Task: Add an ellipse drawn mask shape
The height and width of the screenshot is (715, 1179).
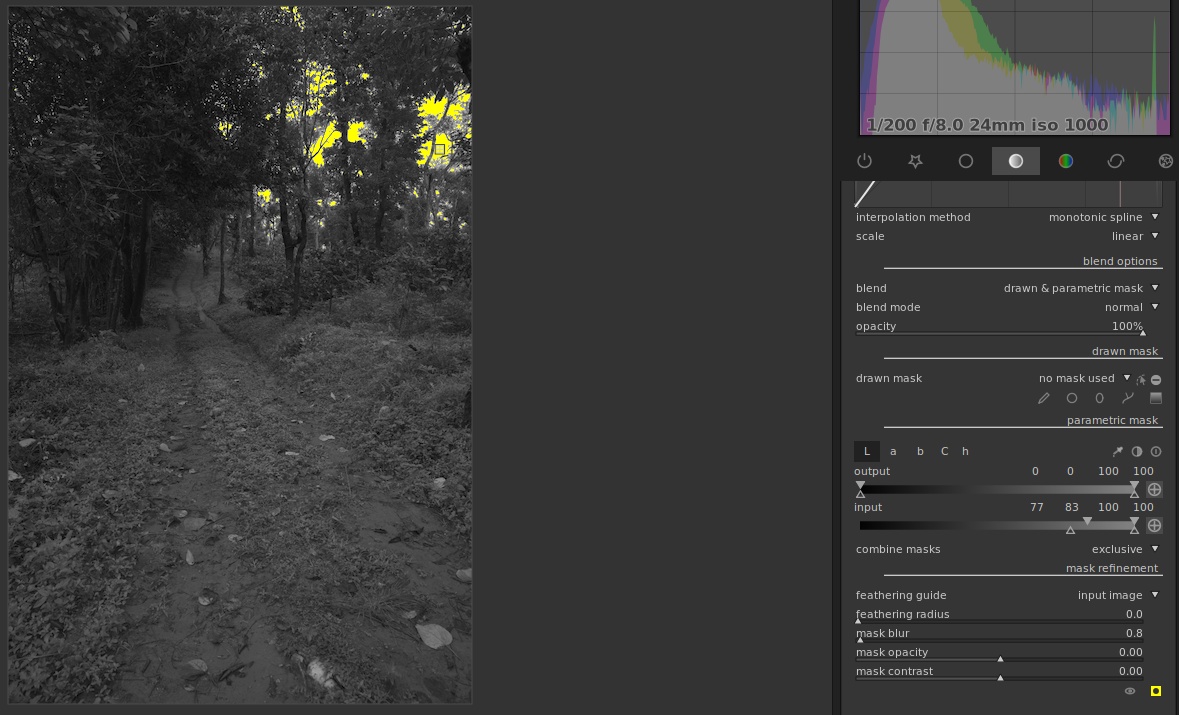Action: (x=1099, y=398)
